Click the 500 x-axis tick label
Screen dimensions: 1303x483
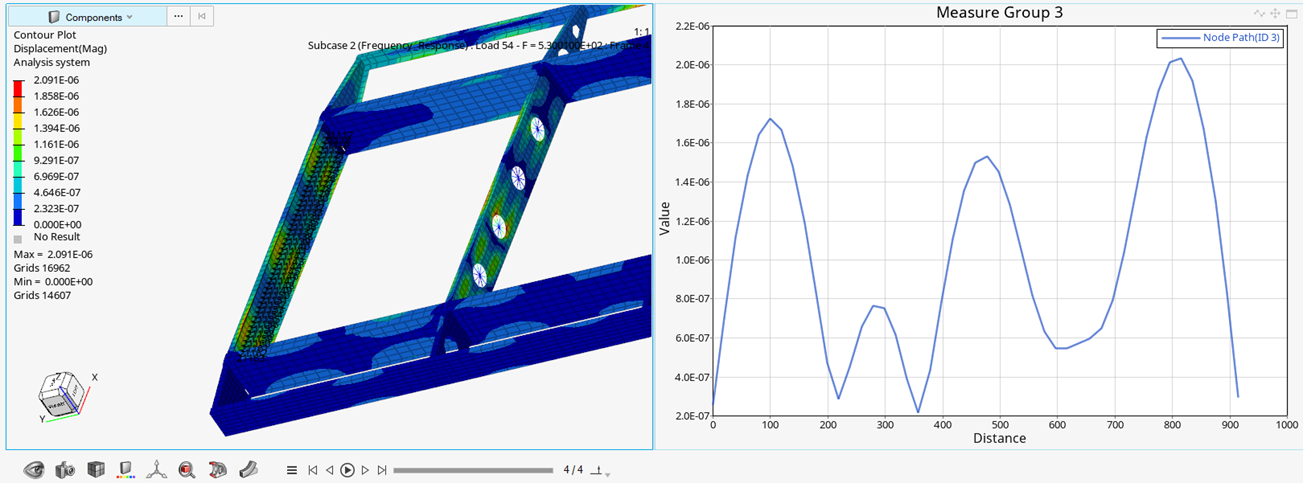(x=1000, y=425)
